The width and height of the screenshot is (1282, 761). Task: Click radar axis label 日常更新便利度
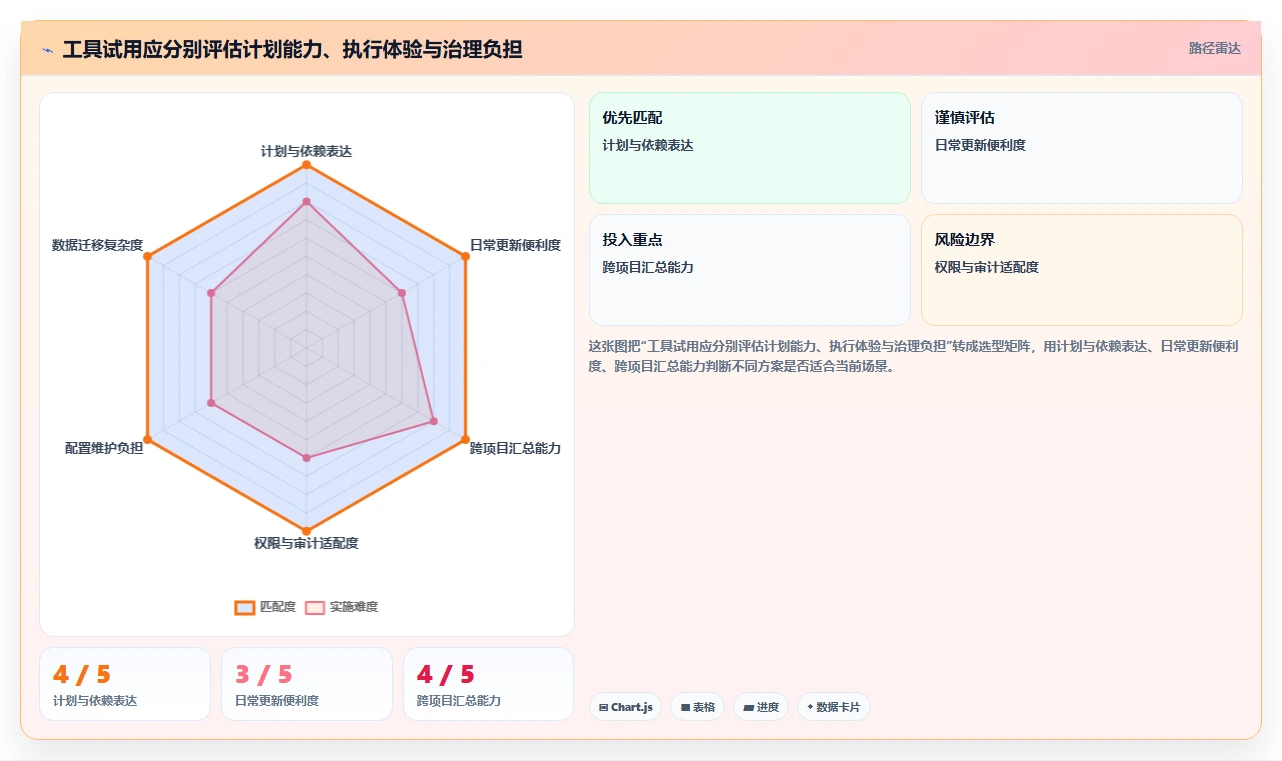point(515,245)
